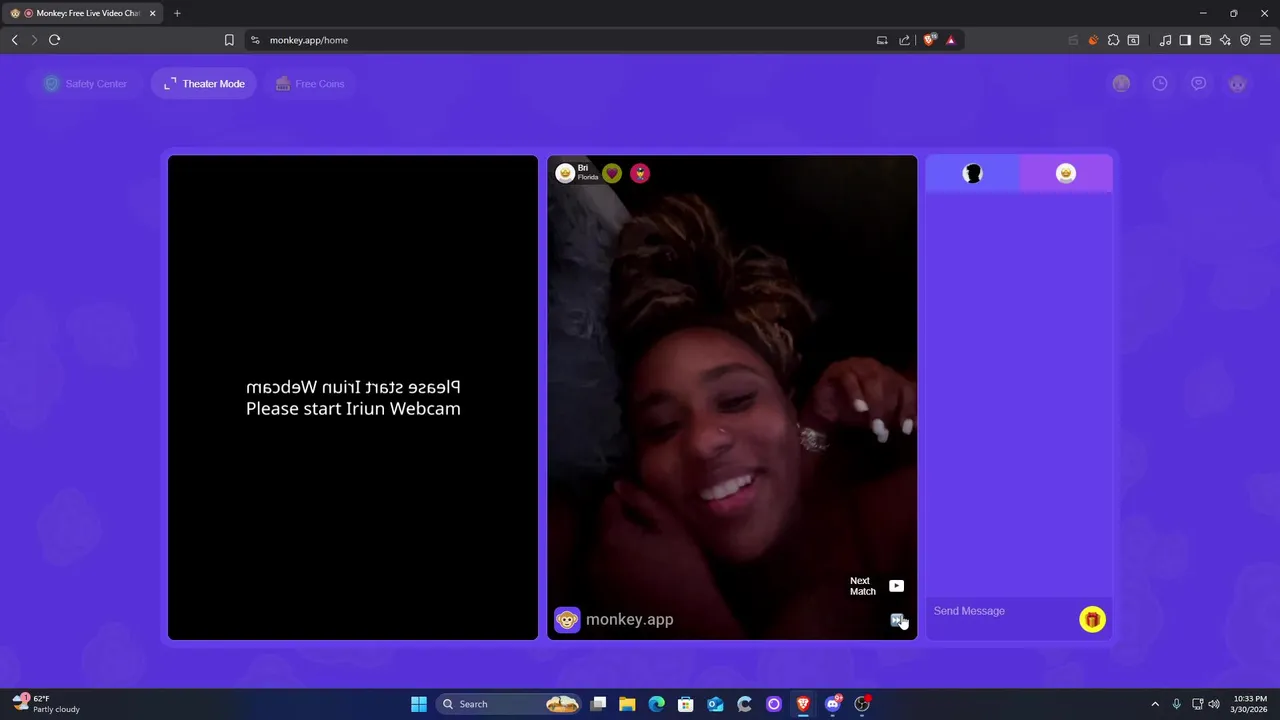Open OBS Studio from the taskbar
Screen dimensions: 1280x720
point(862,704)
